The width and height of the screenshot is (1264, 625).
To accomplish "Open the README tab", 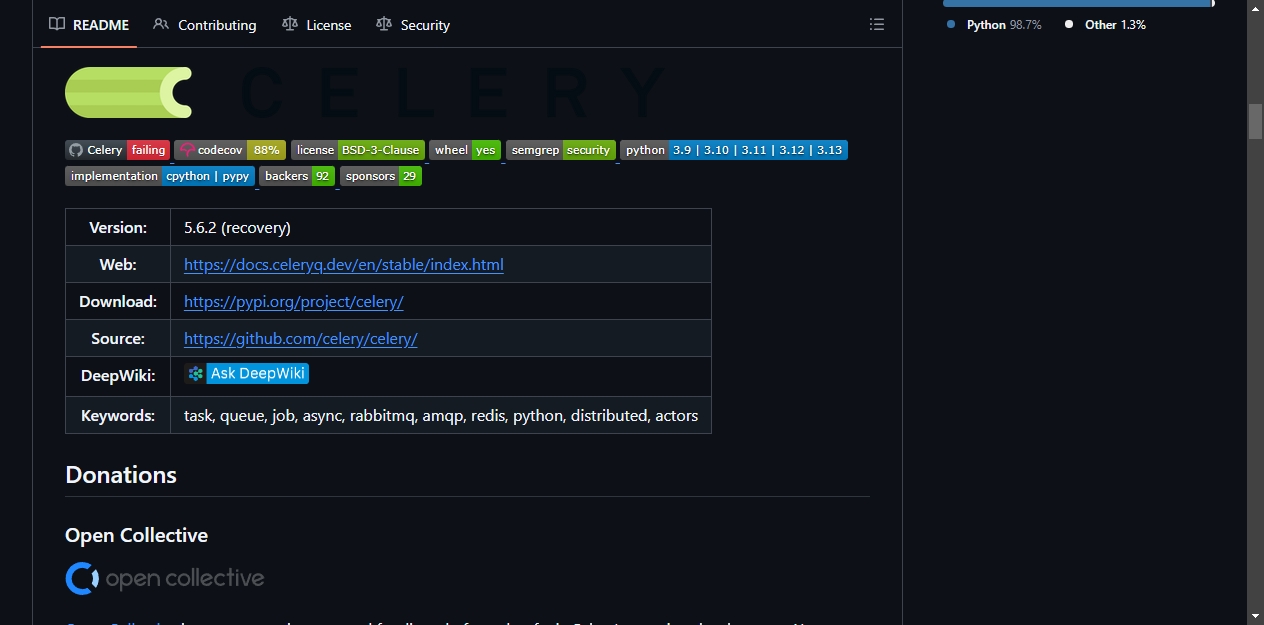I will click(x=89, y=25).
